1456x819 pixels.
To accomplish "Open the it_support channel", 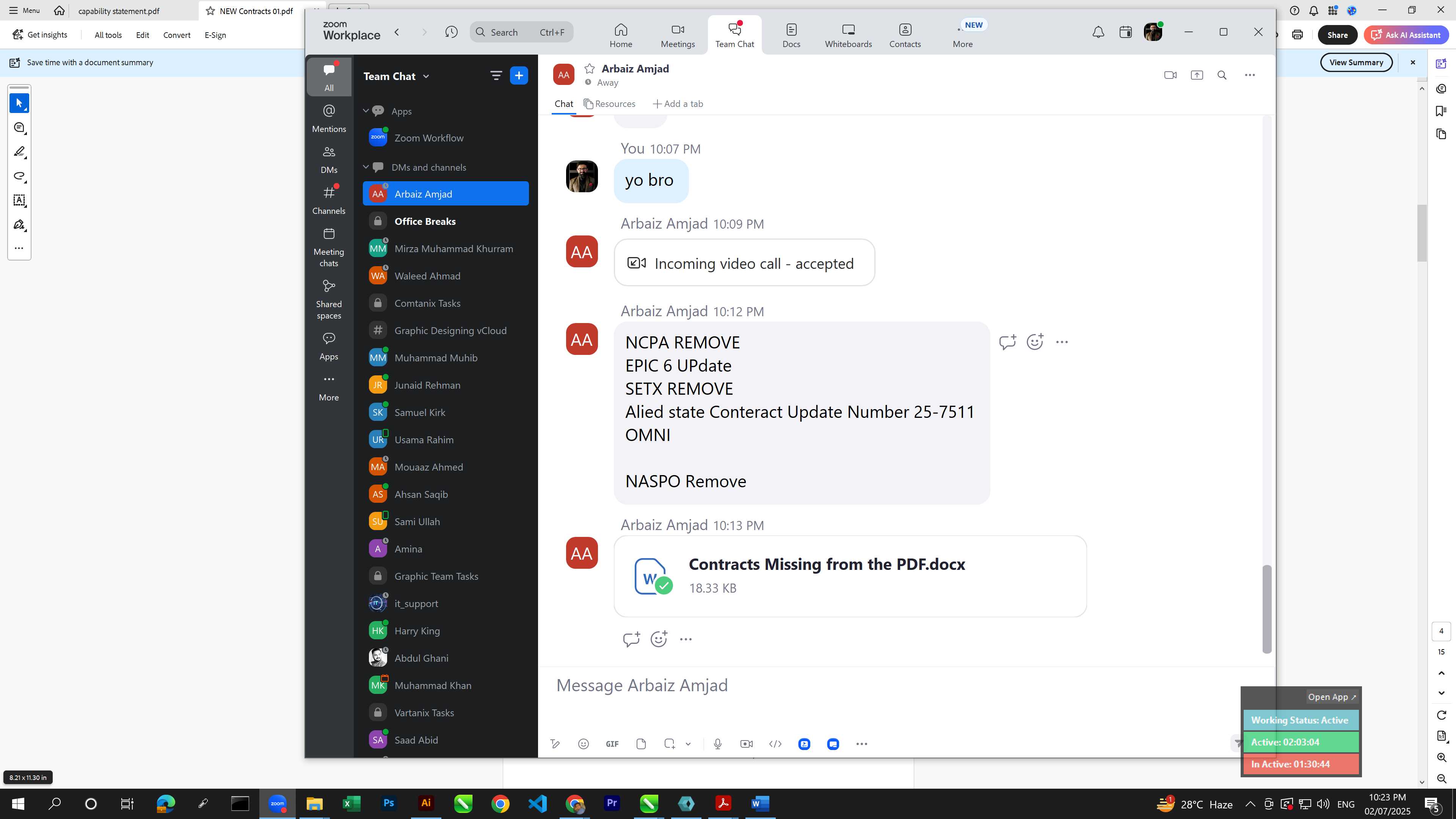I will pyautogui.click(x=446, y=604).
